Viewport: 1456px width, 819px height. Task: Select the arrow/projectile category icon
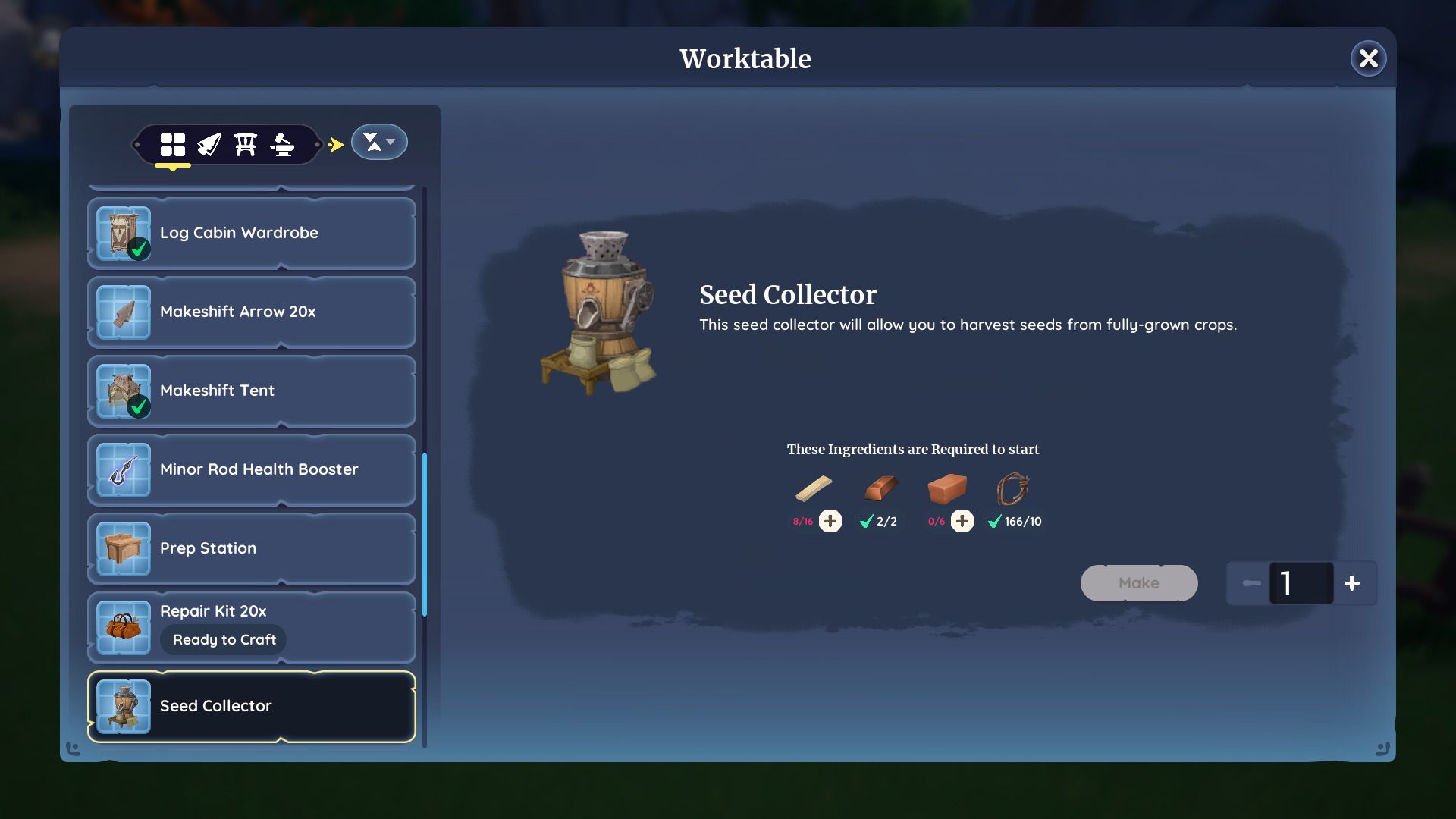pos(208,144)
